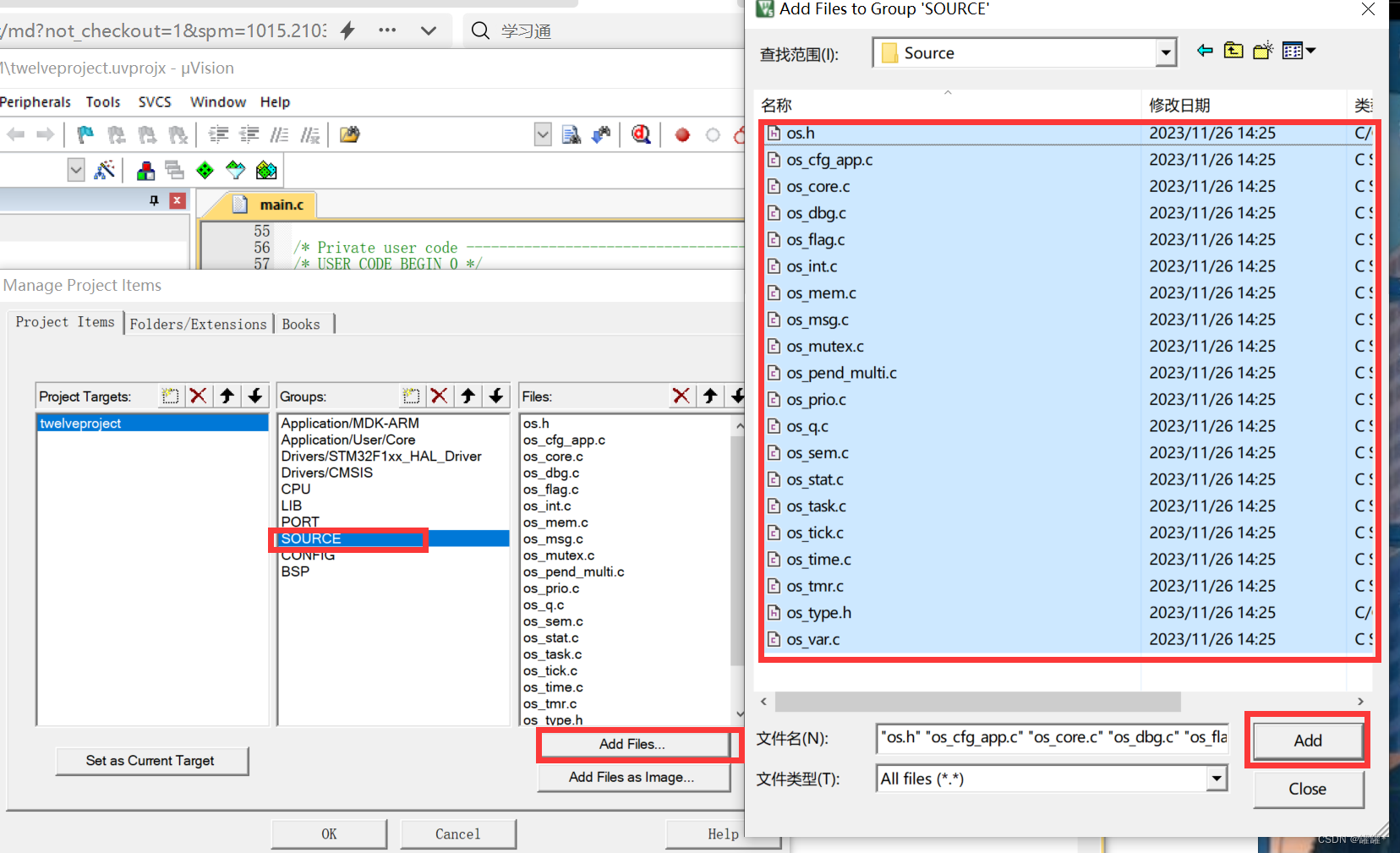1400x853 pixels.
Task: Click the unindent lines toolbar icon
Action: coord(249,134)
